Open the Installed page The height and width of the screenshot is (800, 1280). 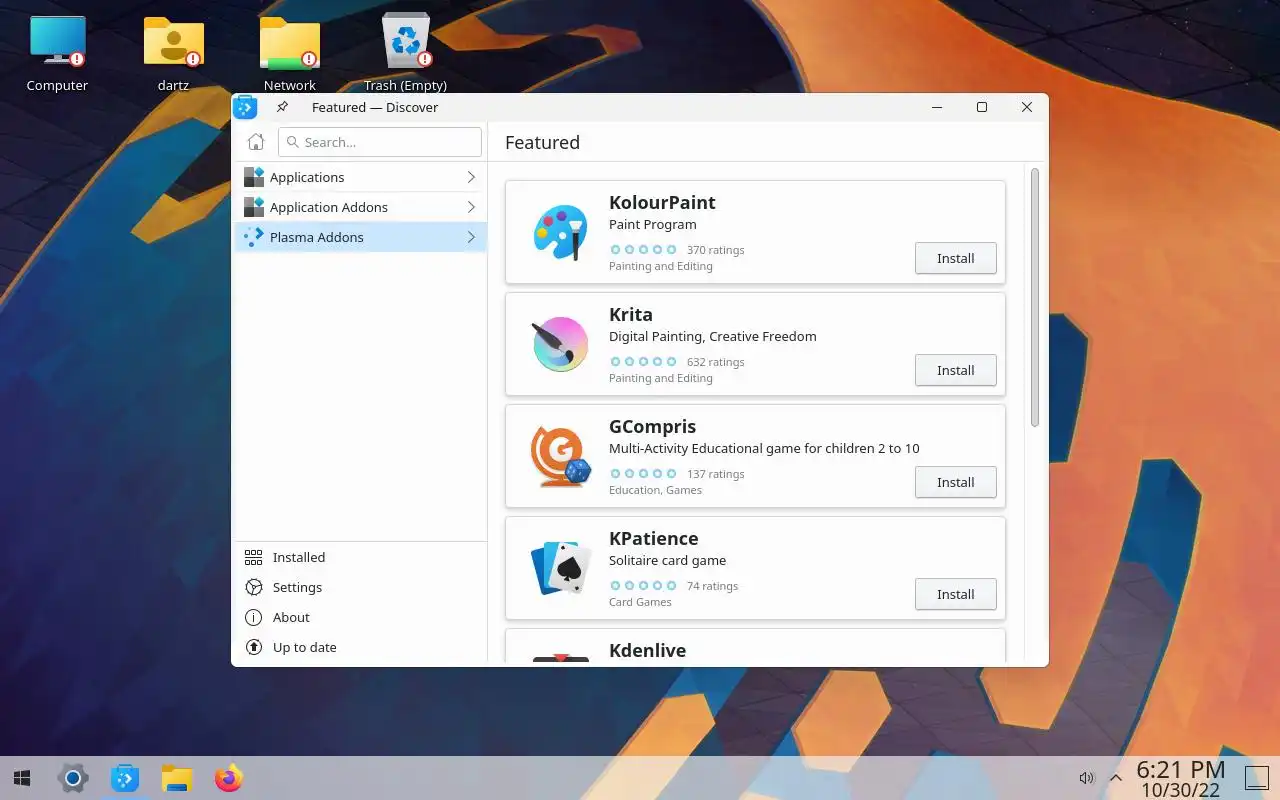[299, 557]
